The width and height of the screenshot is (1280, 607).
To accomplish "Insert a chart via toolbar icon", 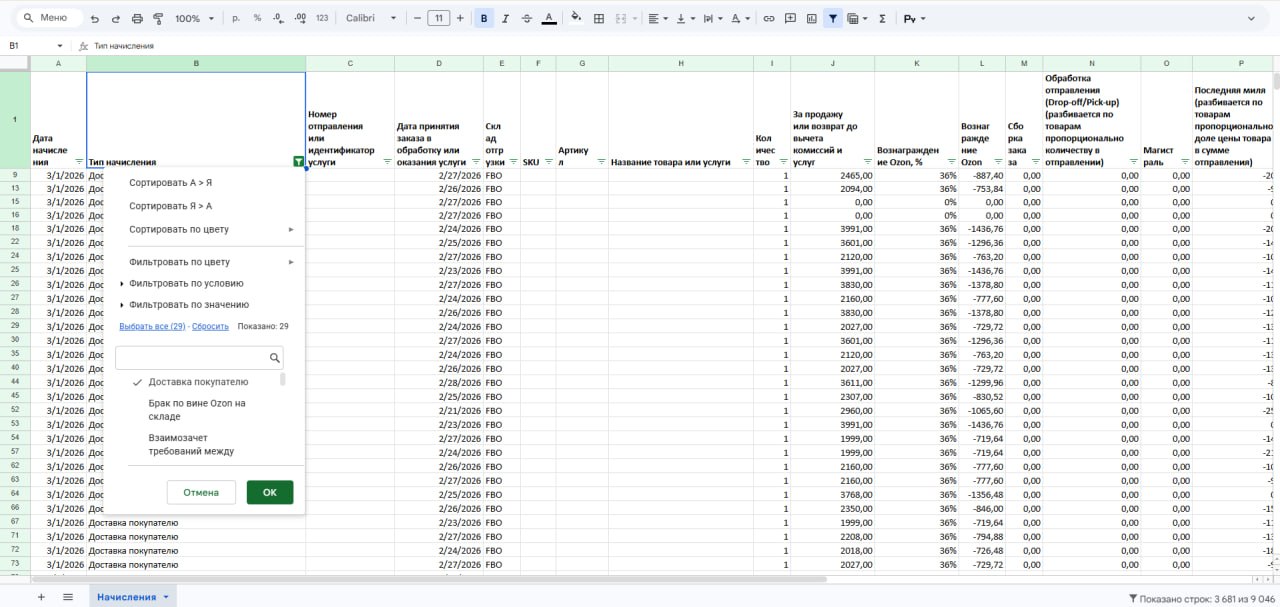I will [811, 18].
